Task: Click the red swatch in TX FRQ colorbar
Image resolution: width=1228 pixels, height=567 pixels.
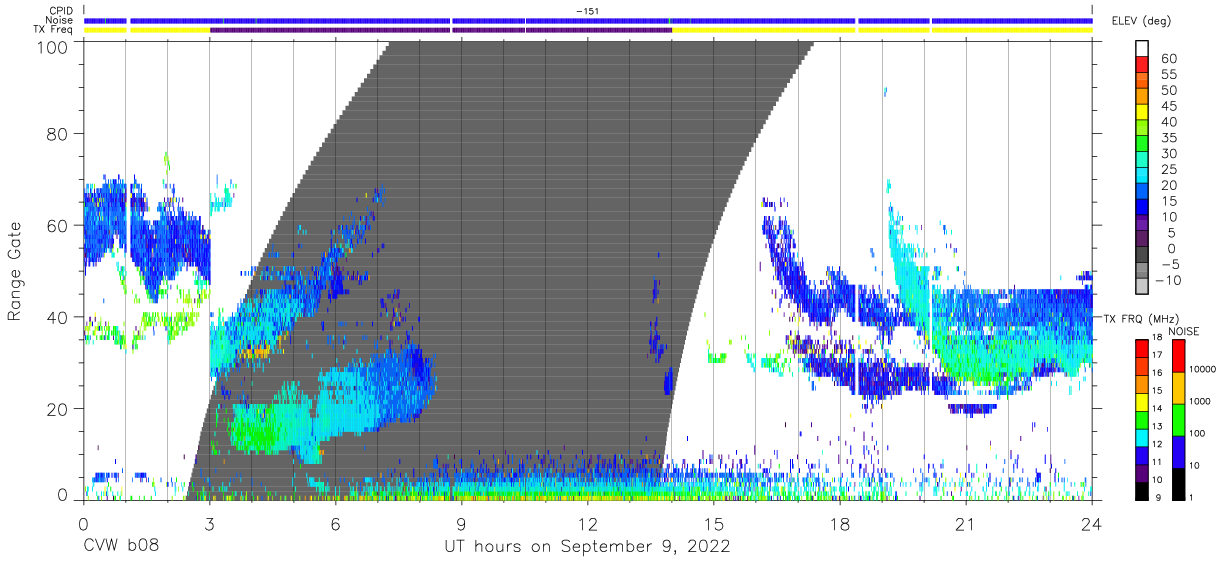Action: click(1140, 349)
